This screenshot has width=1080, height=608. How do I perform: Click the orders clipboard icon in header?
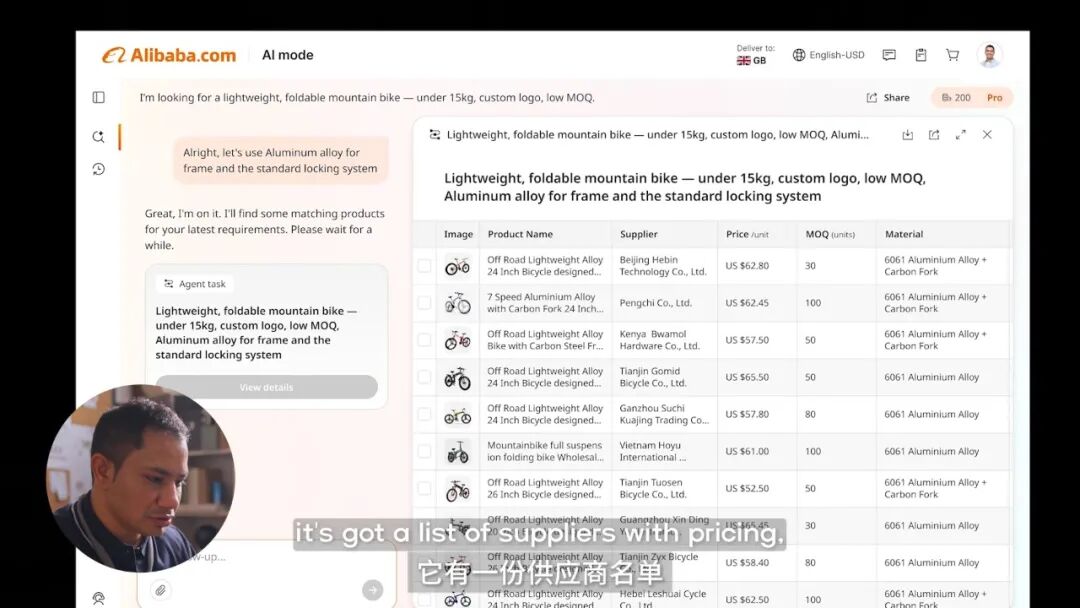921,55
